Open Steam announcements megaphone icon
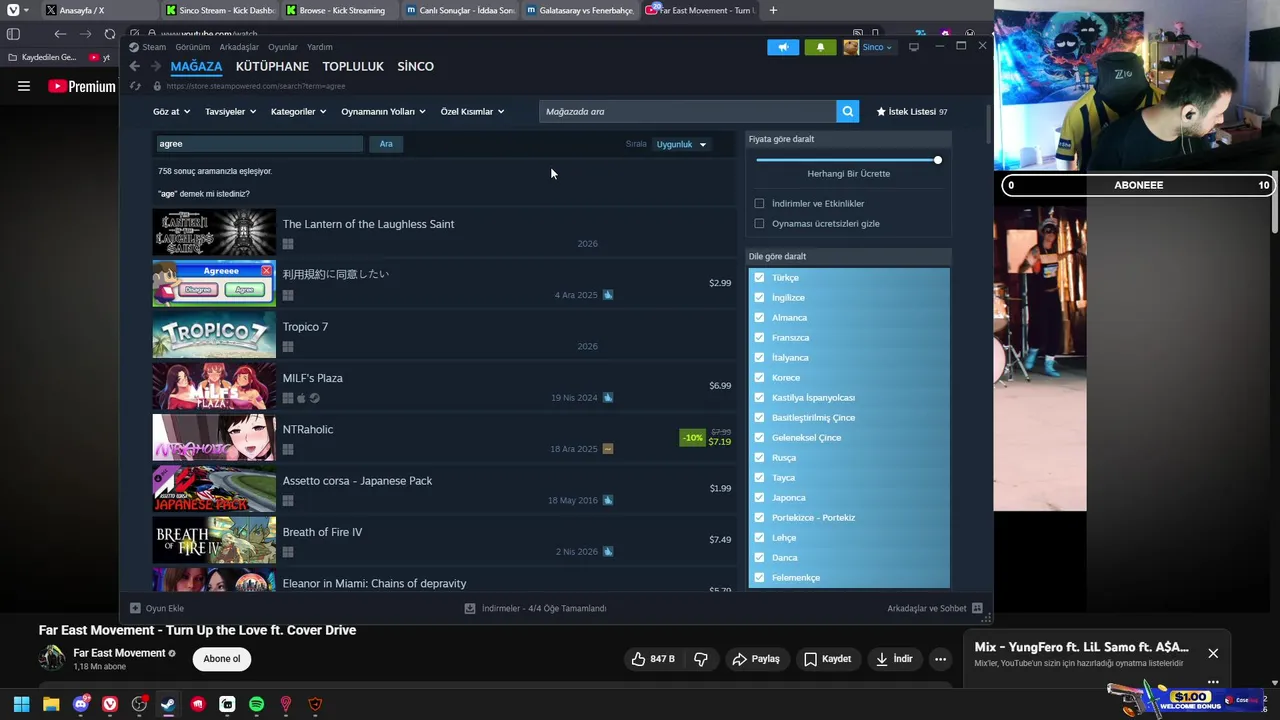1280x720 pixels. pos(783,47)
